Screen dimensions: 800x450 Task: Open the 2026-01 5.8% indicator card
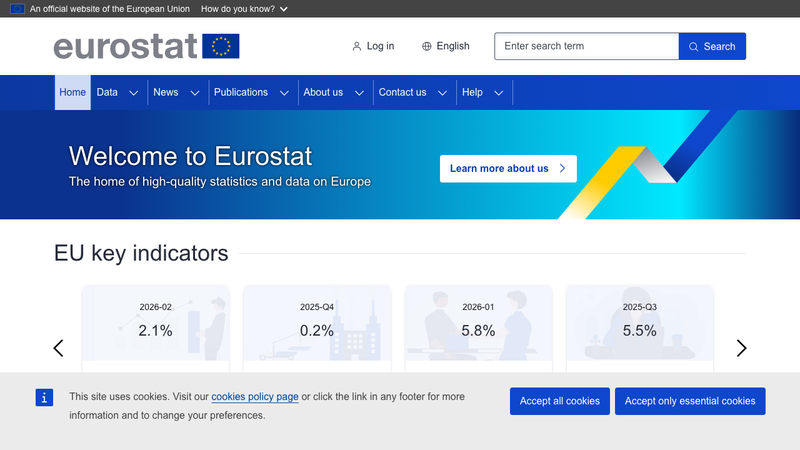click(479, 328)
